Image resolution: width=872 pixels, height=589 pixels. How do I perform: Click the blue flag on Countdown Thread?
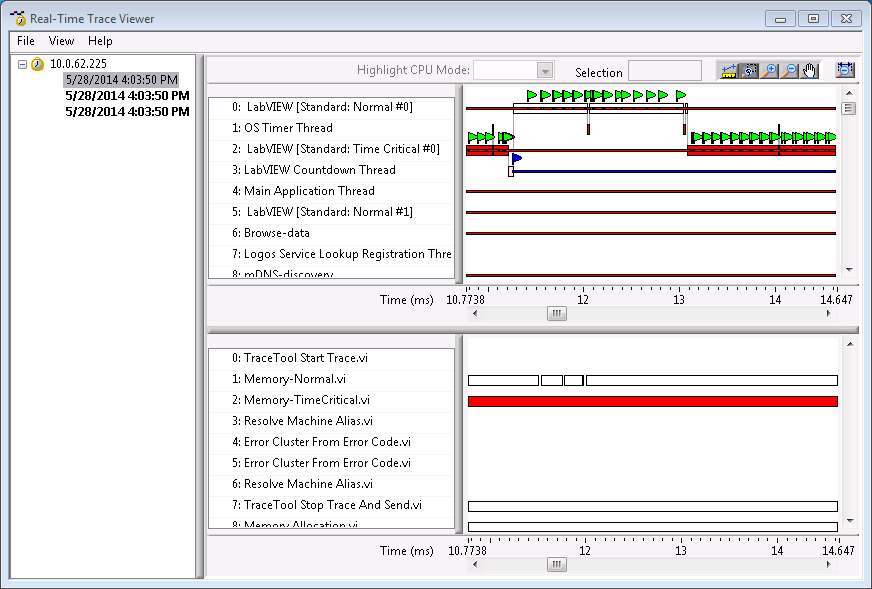pos(516,158)
